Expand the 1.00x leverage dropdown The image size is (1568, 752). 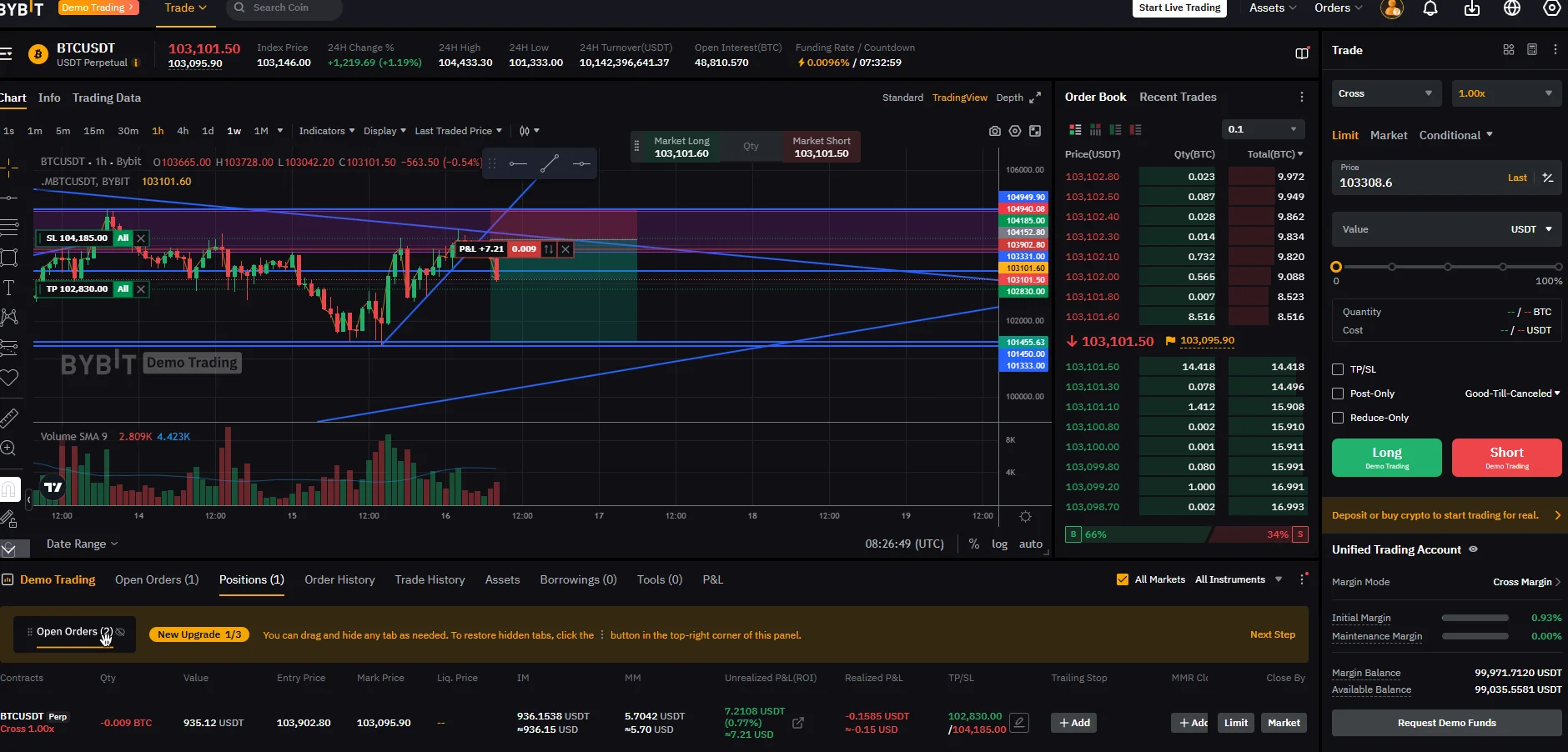(x=1506, y=93)
